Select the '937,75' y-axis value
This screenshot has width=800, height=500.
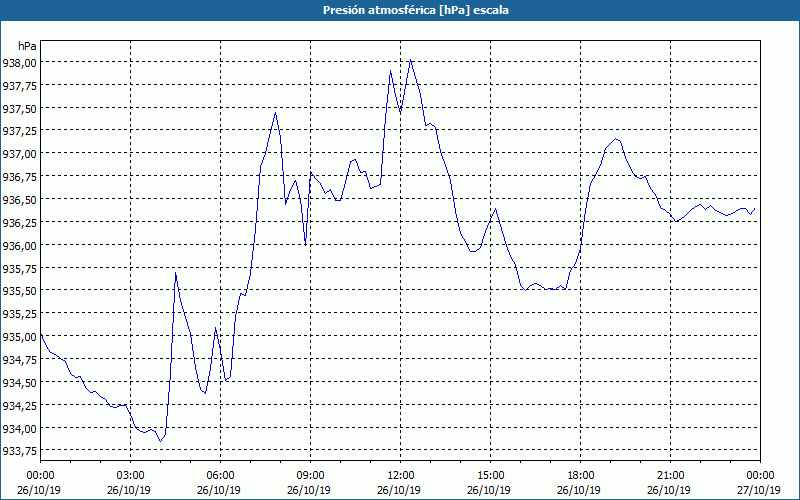pyautogui.click(x=19, y=86)
